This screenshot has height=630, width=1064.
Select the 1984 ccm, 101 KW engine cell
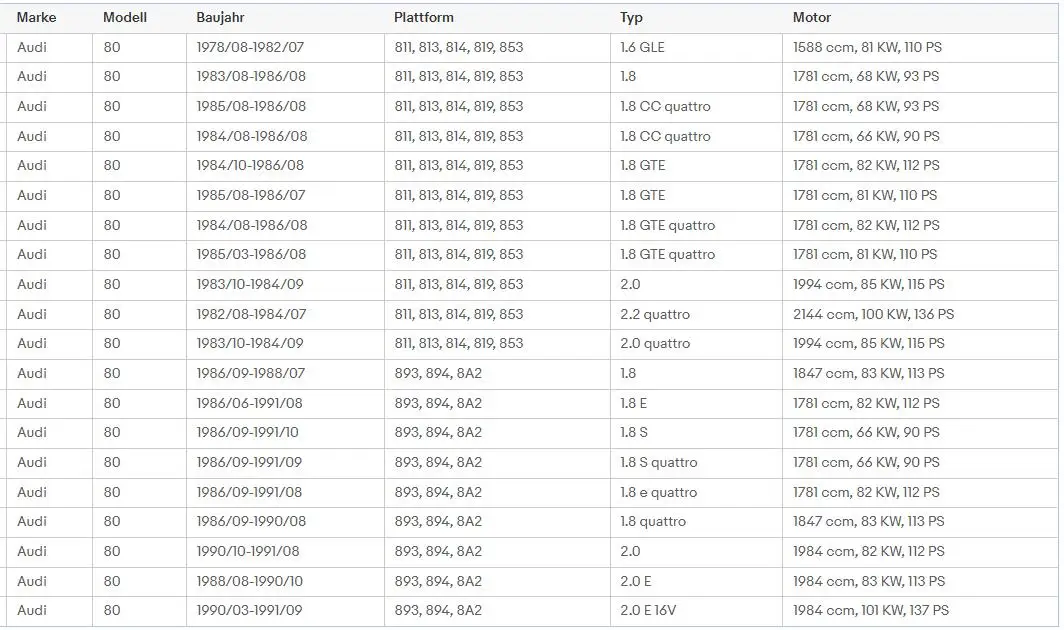[x=870, y=610]
